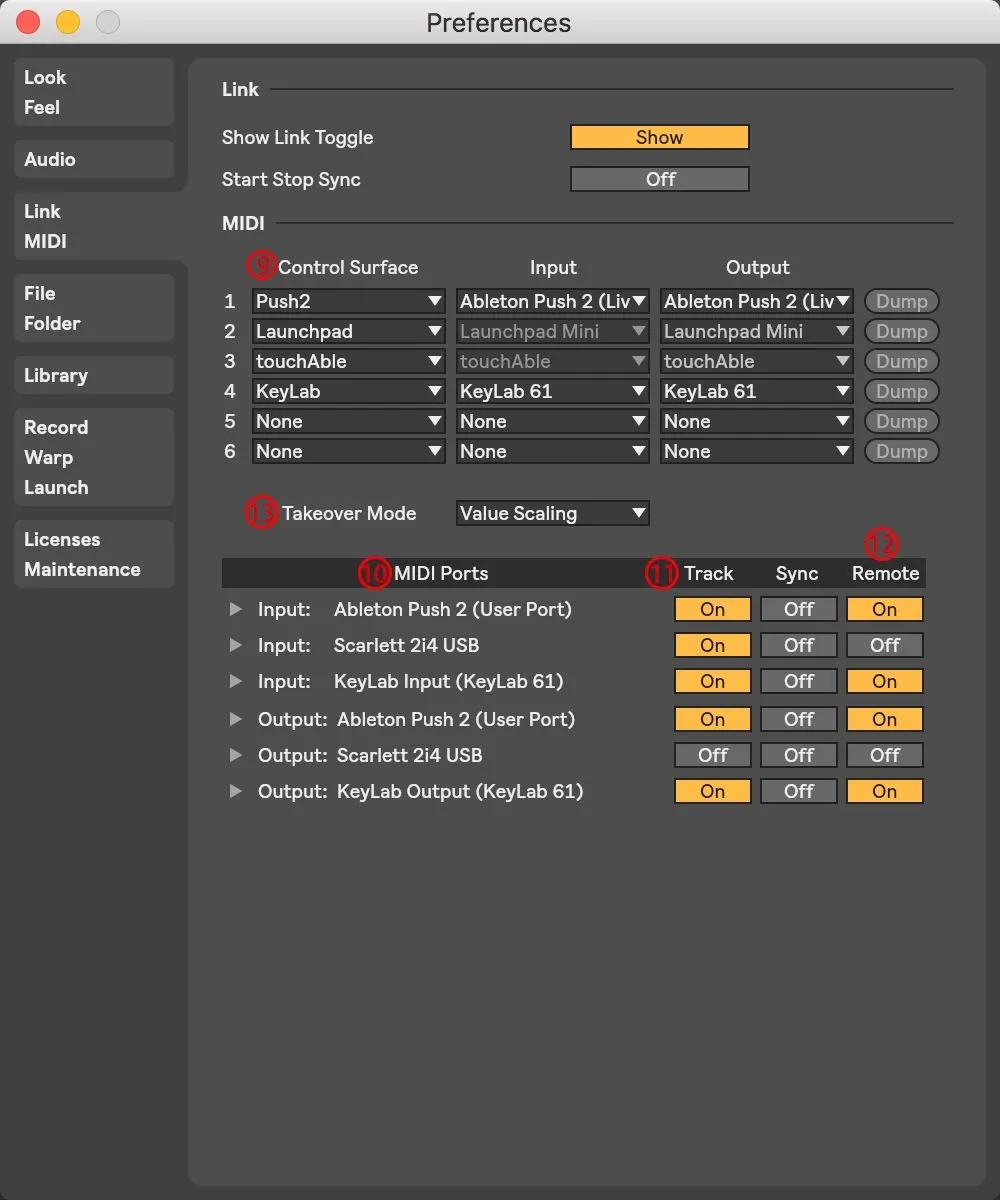Toggle Track for Output KeyLab Output
The image size is (1000, 1200).
(713, 791)
